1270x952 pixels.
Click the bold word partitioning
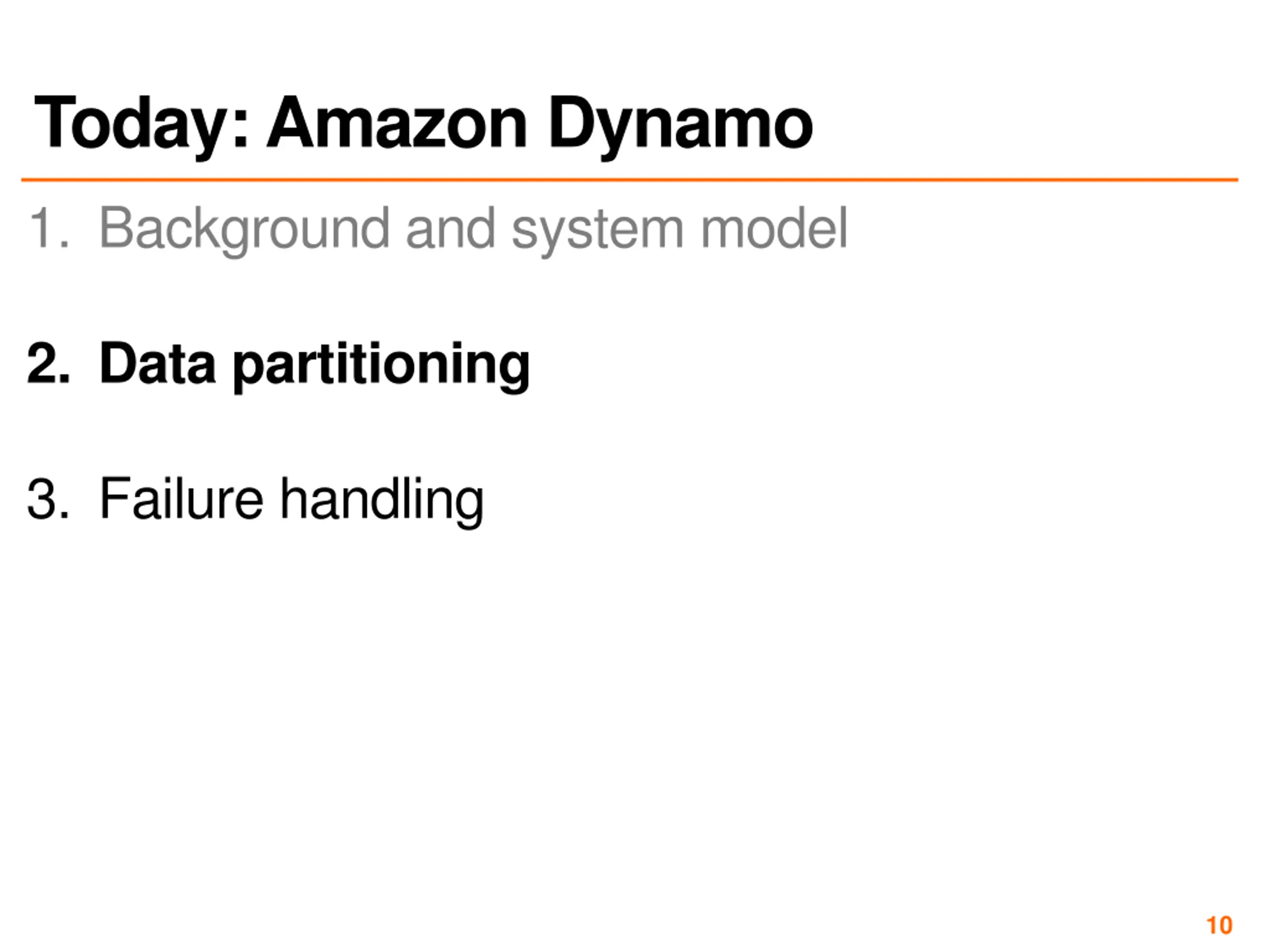[381, 364]
